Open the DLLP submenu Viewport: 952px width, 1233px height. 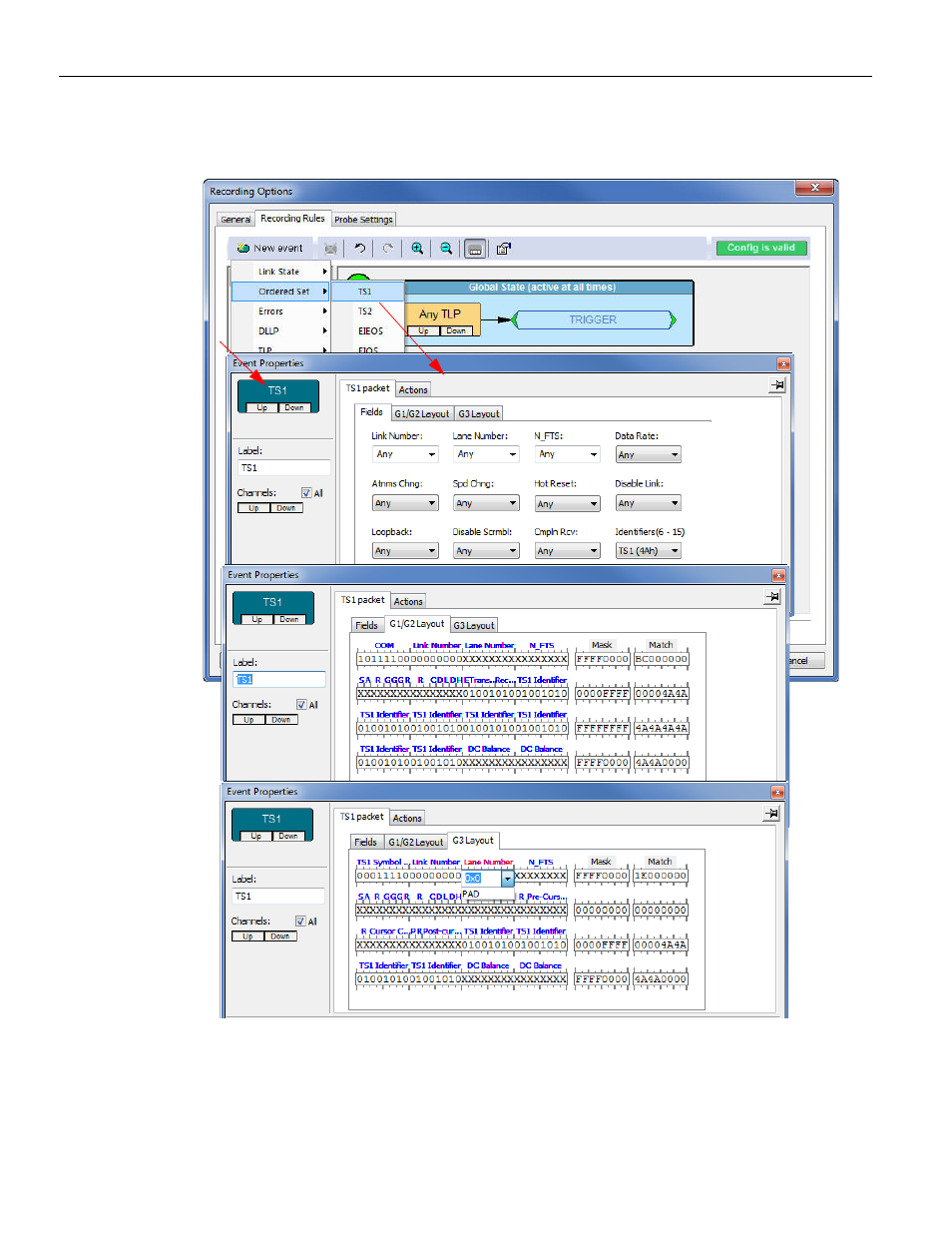[x=280, y=331]
